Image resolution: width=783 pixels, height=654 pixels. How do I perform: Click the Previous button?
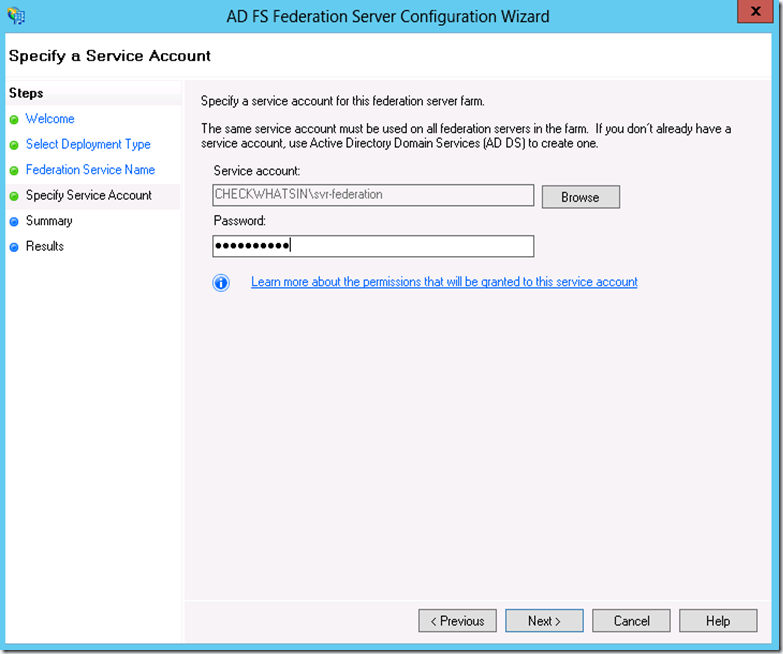[457, 621]
